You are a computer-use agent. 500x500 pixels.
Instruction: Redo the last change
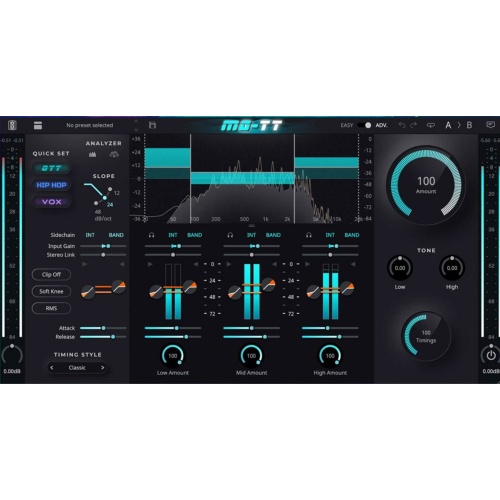pos(414,125)
